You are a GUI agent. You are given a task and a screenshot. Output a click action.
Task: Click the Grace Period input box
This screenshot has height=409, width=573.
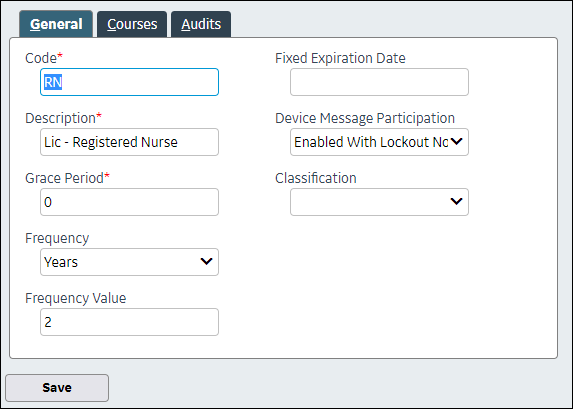pos(129,202)
